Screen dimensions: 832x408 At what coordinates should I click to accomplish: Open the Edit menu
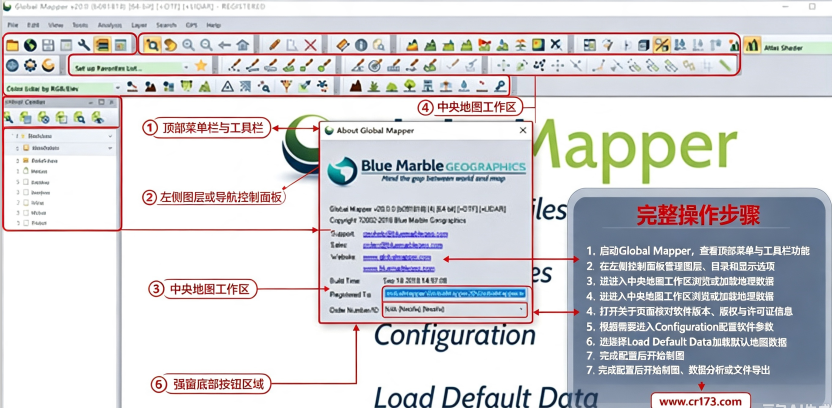(33, 25)
